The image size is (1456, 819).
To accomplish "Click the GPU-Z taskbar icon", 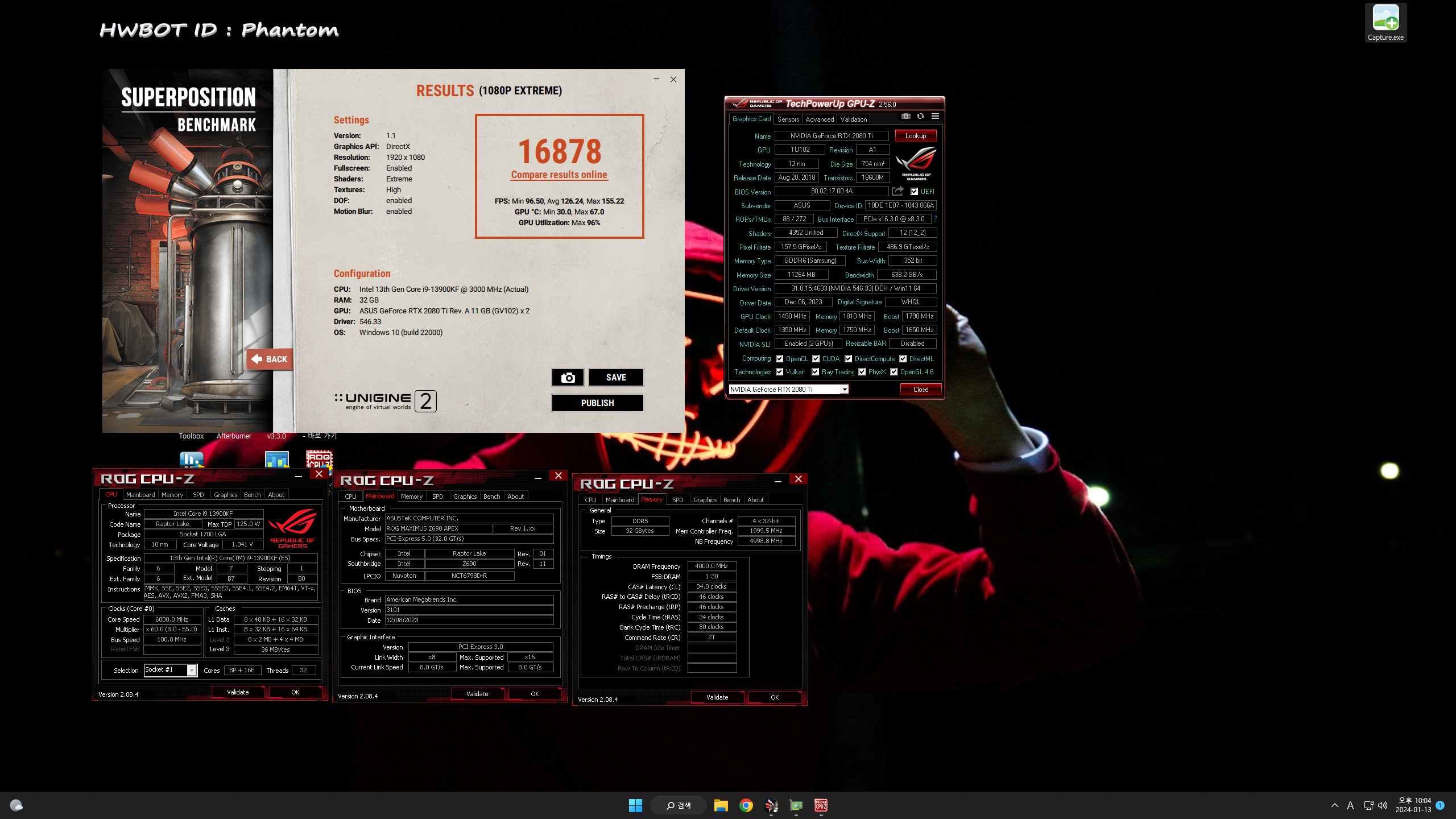I will [796, 805].
